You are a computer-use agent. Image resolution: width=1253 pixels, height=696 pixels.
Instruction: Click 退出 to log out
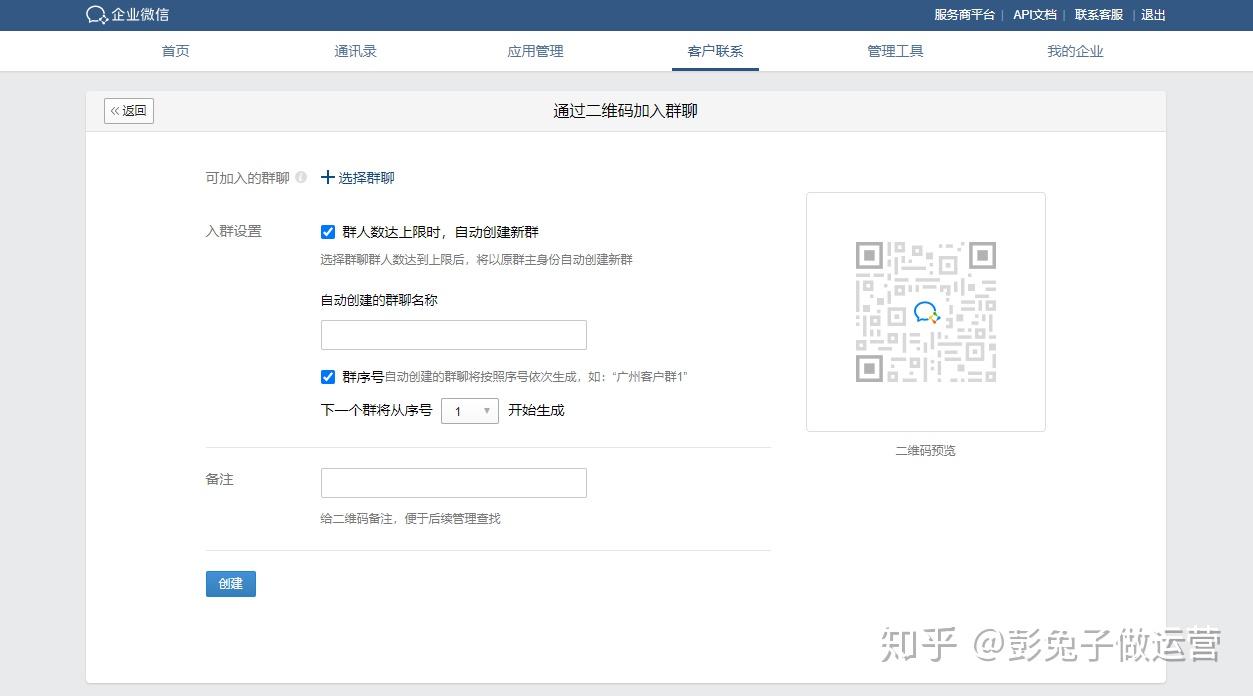[x=1154, y=15]
